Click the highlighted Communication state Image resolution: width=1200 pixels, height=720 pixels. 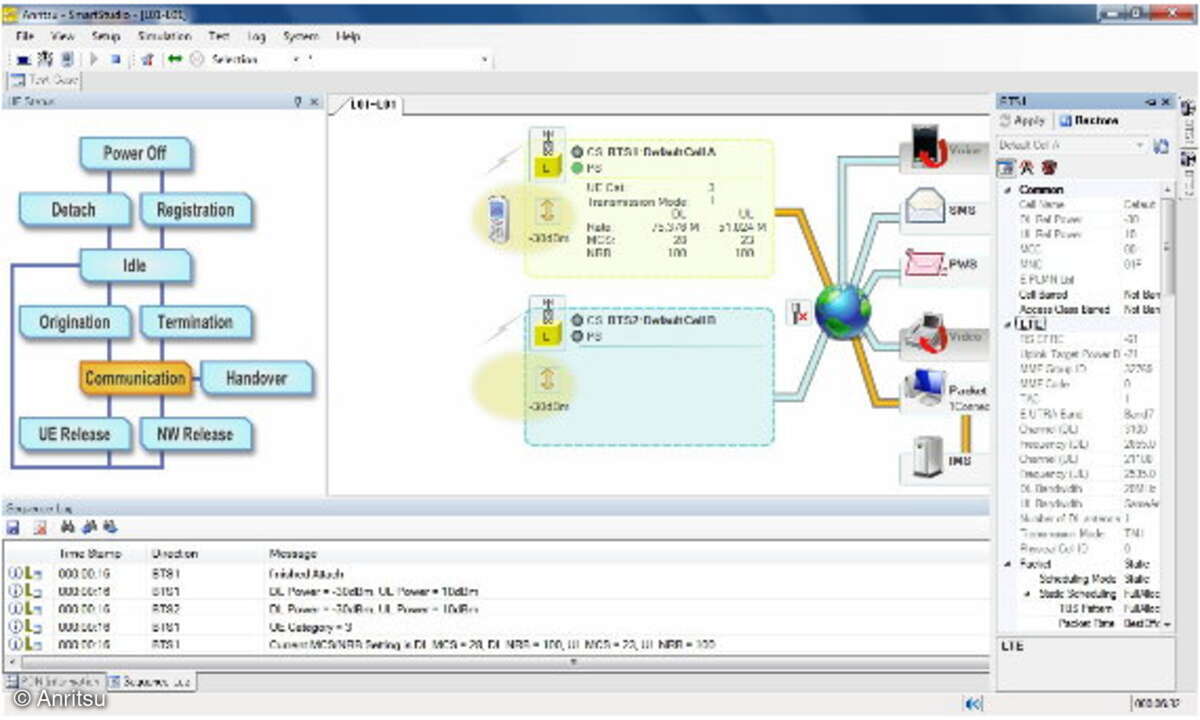135,378
